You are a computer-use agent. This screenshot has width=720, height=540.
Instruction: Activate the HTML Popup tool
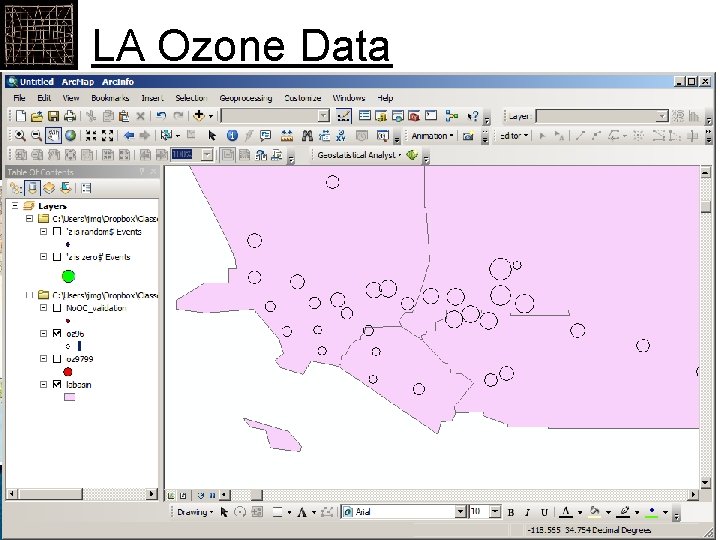tap(265, 135)
